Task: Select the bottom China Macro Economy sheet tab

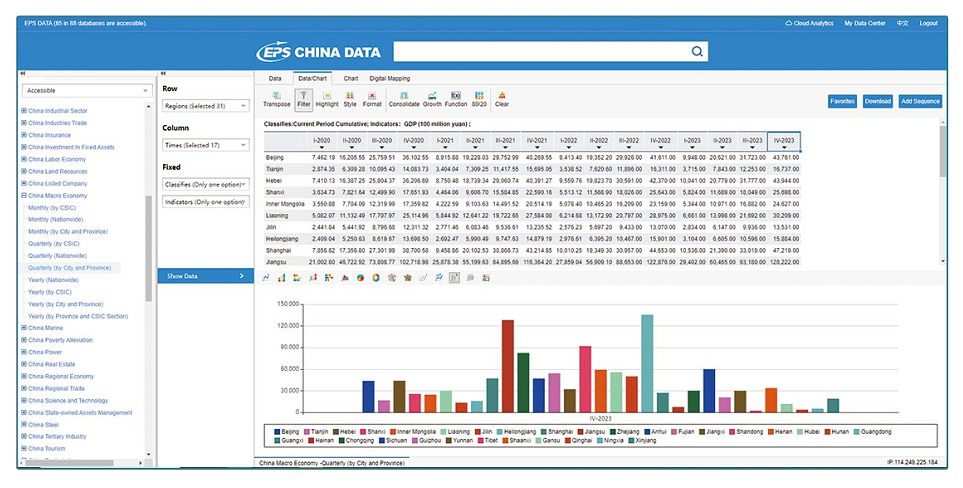Action: click(x=332, y=462)
